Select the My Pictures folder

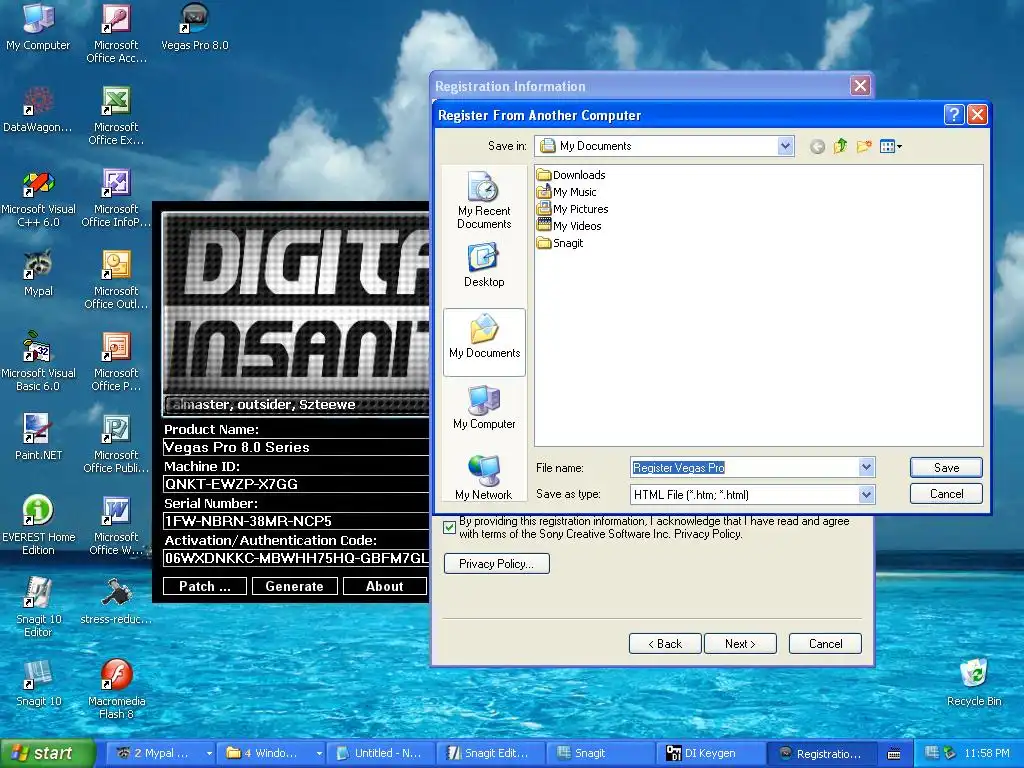pos(572,209)
